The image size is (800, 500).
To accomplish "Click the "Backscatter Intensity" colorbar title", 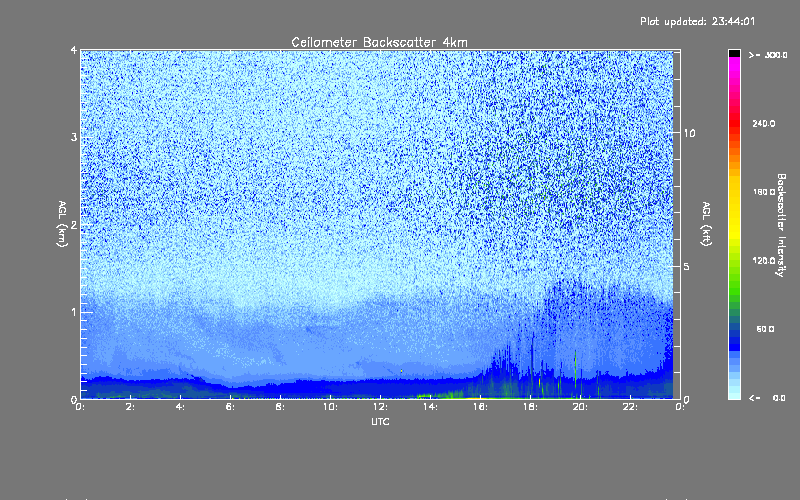I will pos(781,225).
